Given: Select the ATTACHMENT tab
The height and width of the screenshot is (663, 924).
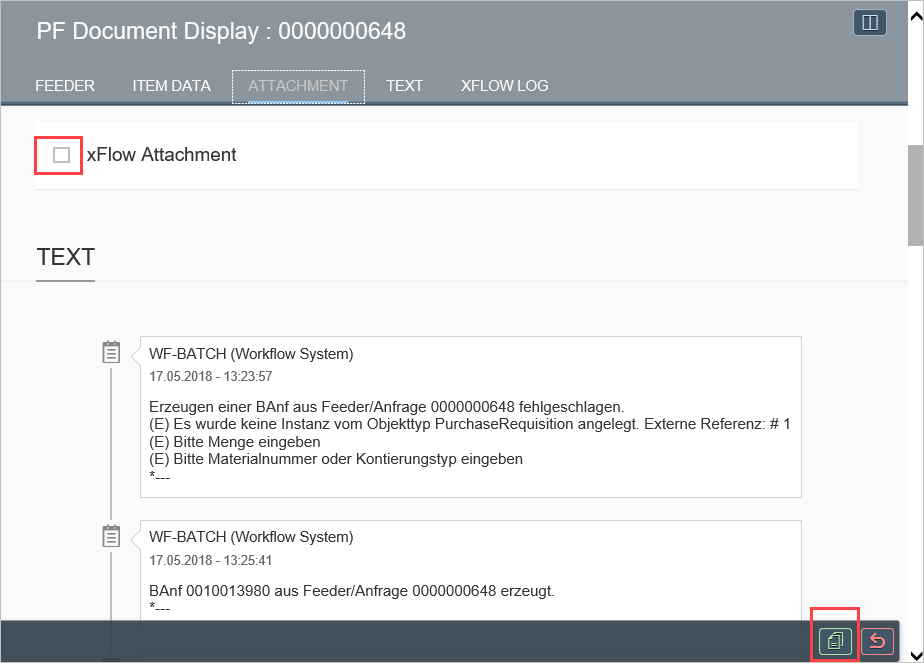Looking at the screenshot, I should [298, 86].
